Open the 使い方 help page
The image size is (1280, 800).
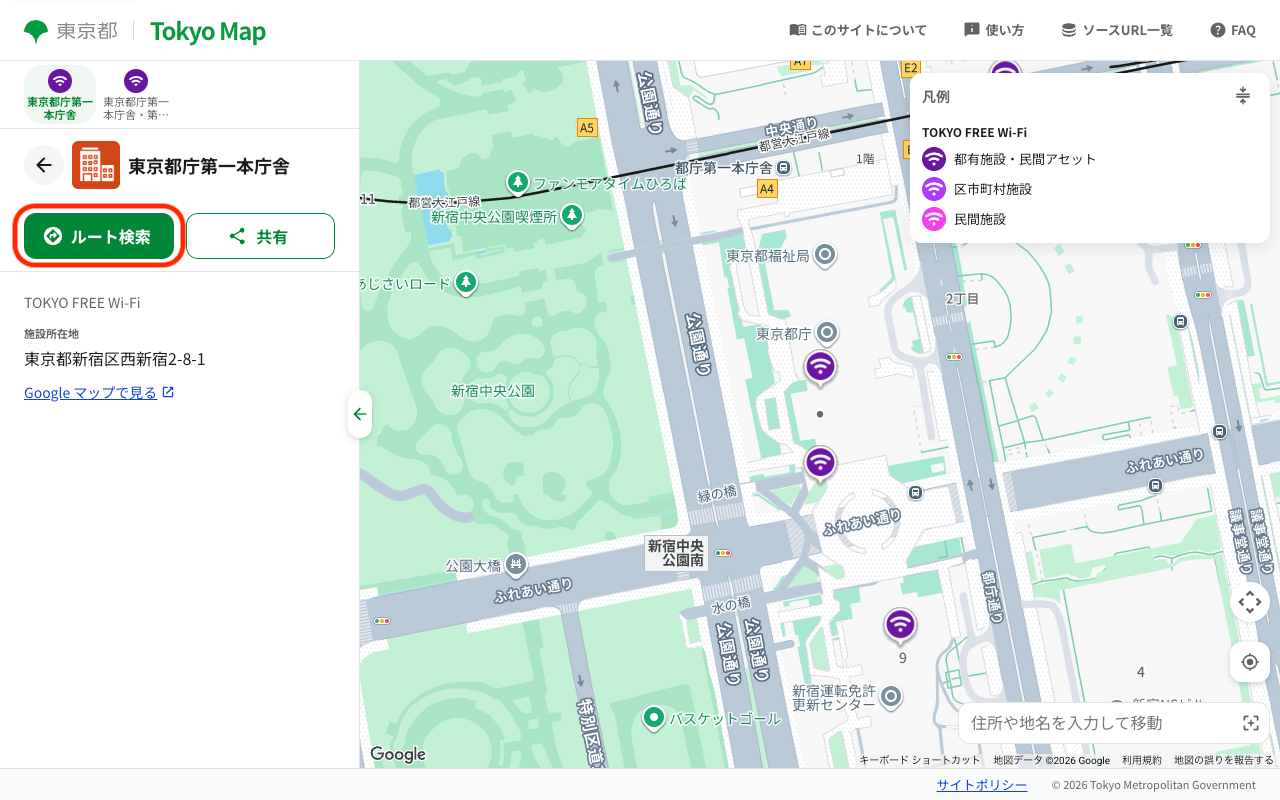(x=994, y=30)
